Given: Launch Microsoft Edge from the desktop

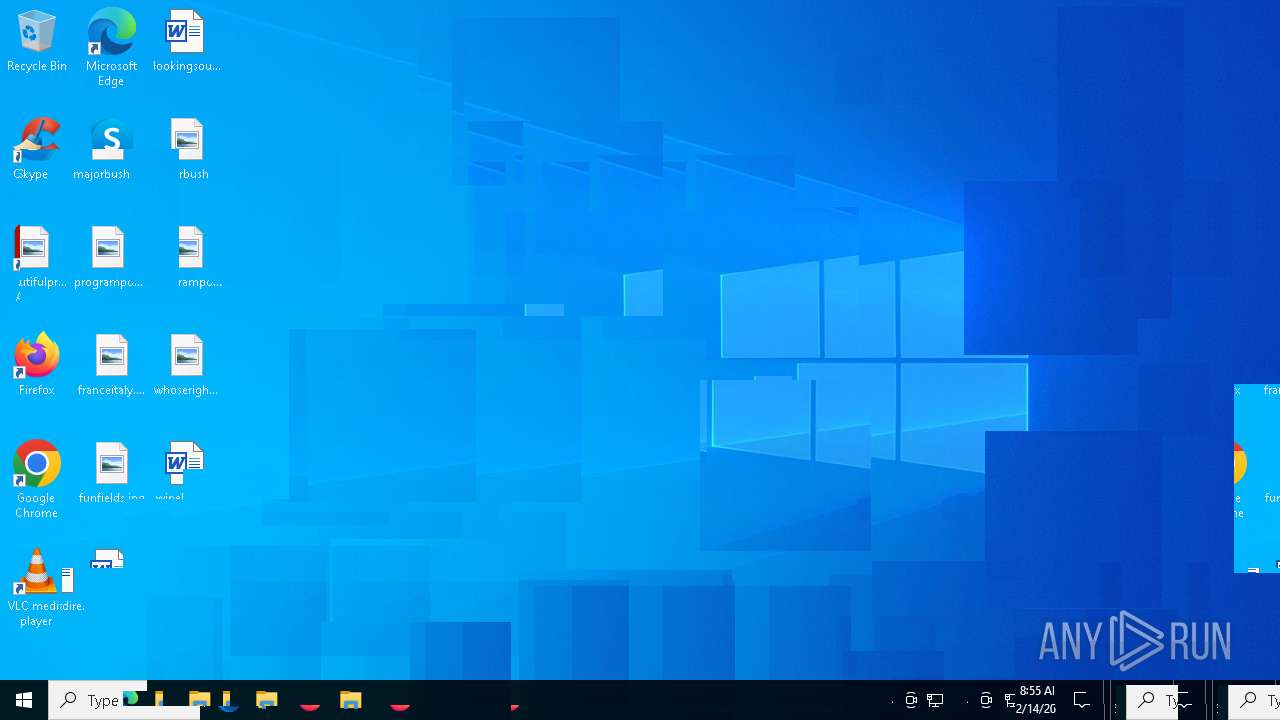Looking at the screenshot, I should pos(111,47).
